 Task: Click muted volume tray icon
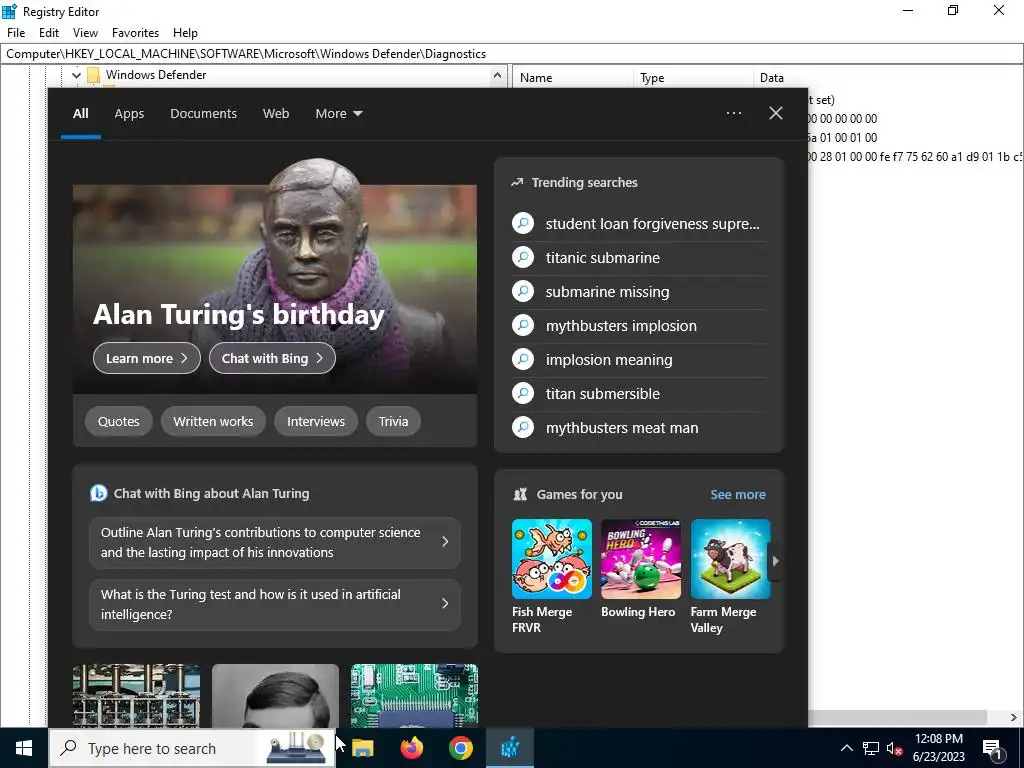click(x=894, y=748)
